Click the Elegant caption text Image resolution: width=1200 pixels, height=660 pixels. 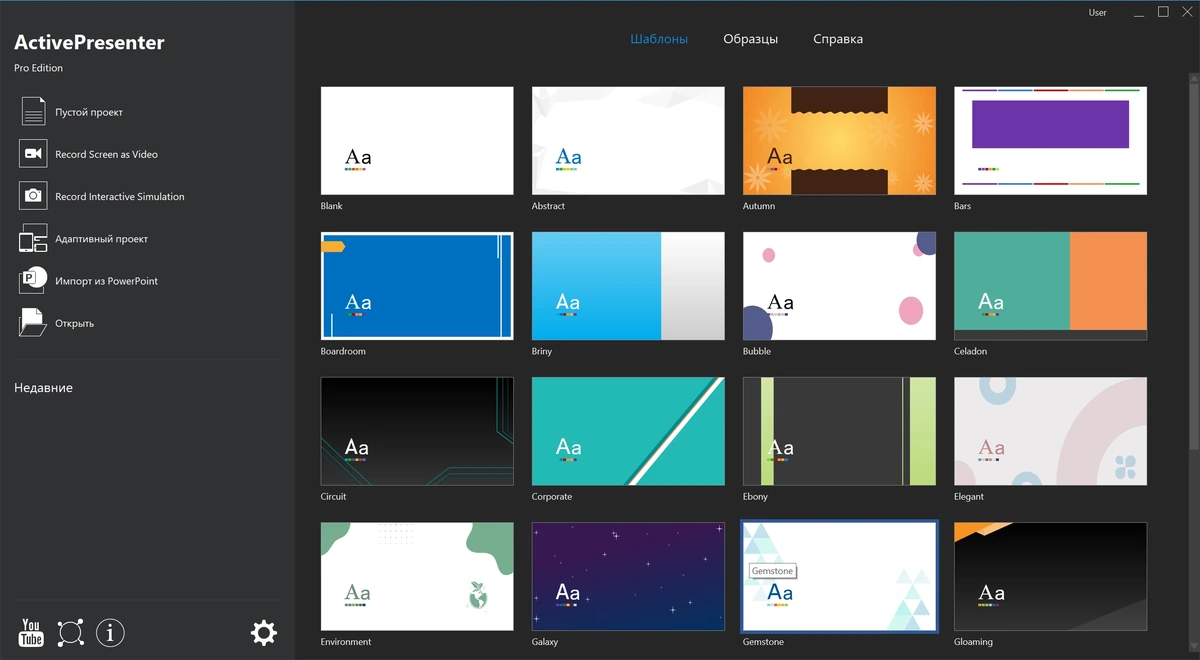pyautogui.click(x=969, y=496)
